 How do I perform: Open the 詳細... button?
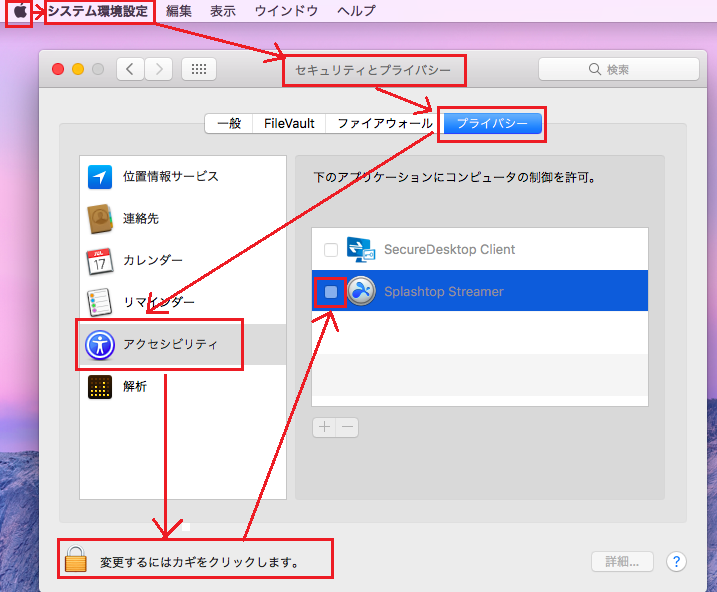coord(622,561)
